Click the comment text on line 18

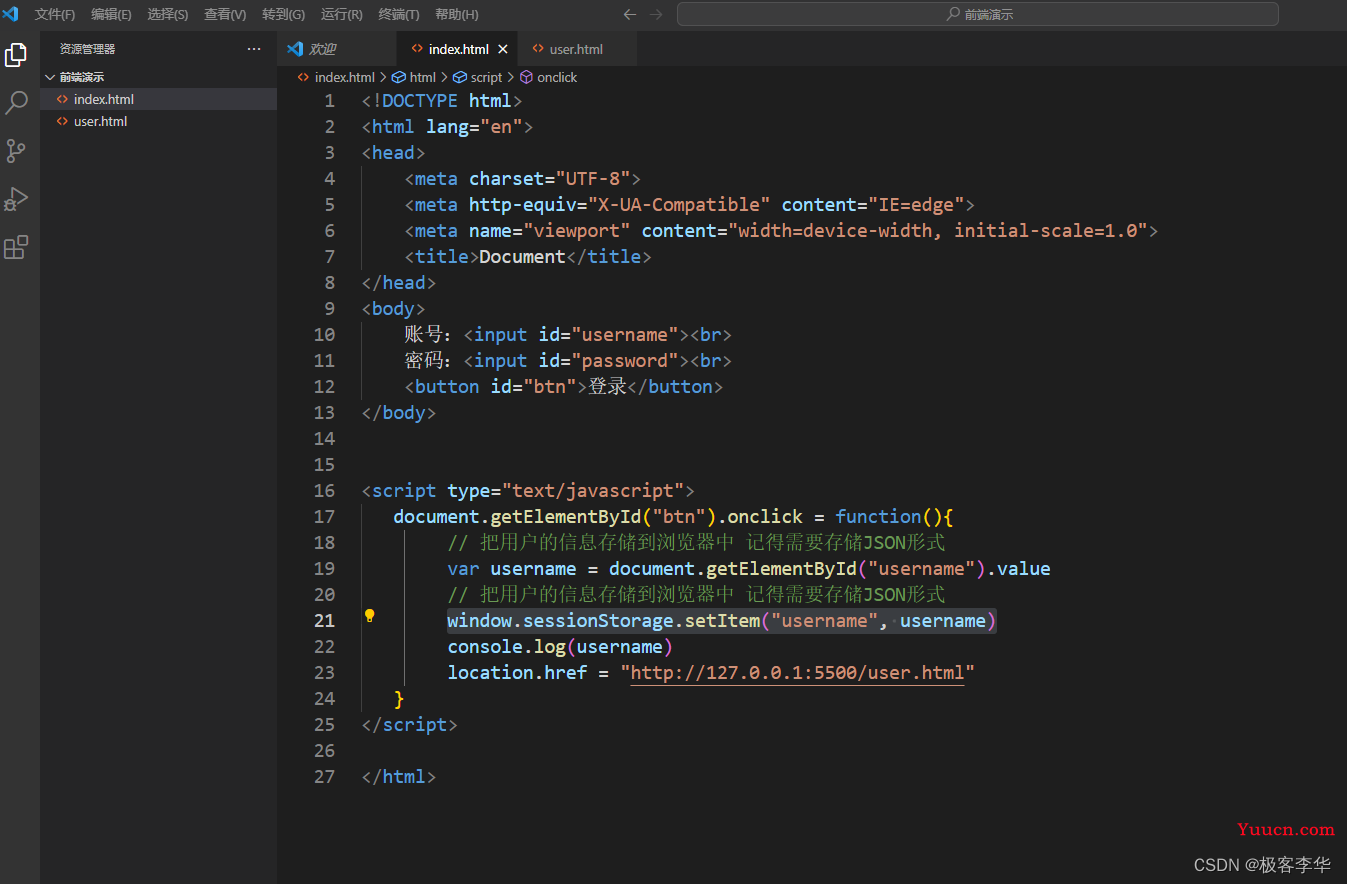696,542
